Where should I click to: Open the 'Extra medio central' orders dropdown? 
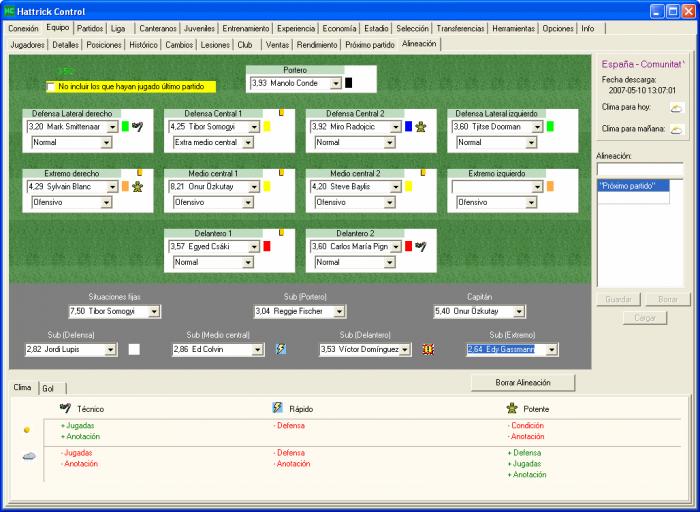click(x=248, y=142)
